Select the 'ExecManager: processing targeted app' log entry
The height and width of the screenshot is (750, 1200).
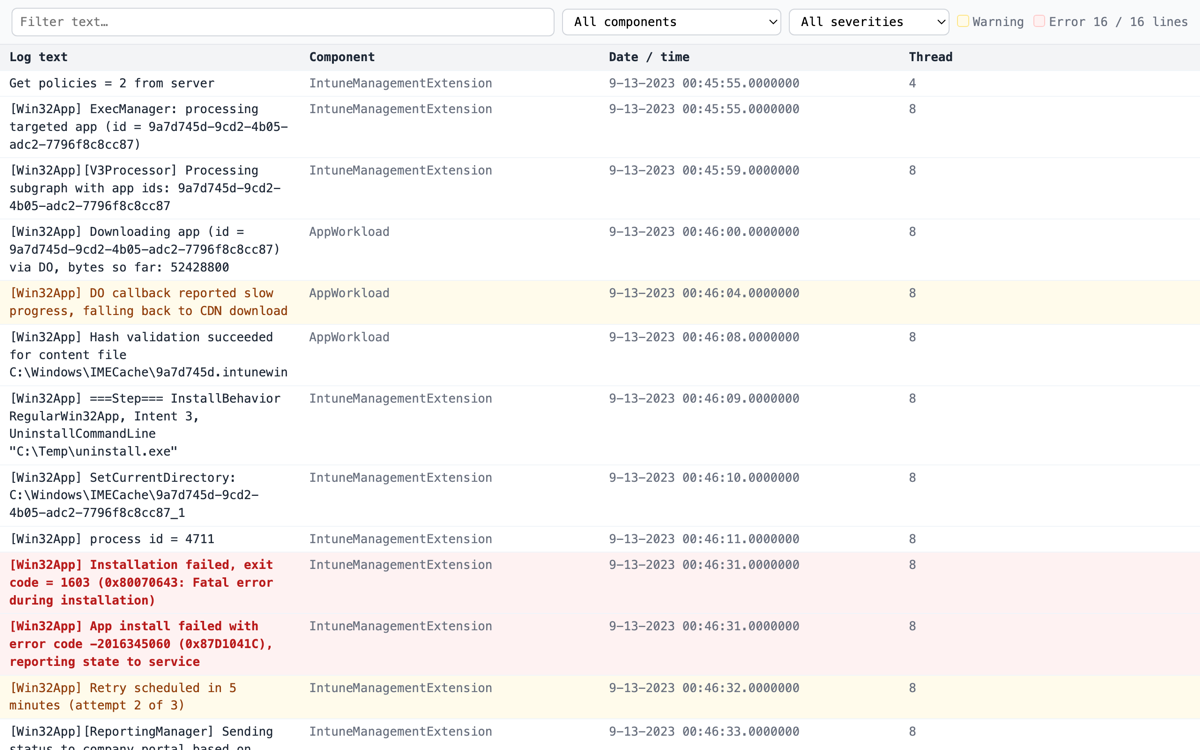tap(600, 127)
